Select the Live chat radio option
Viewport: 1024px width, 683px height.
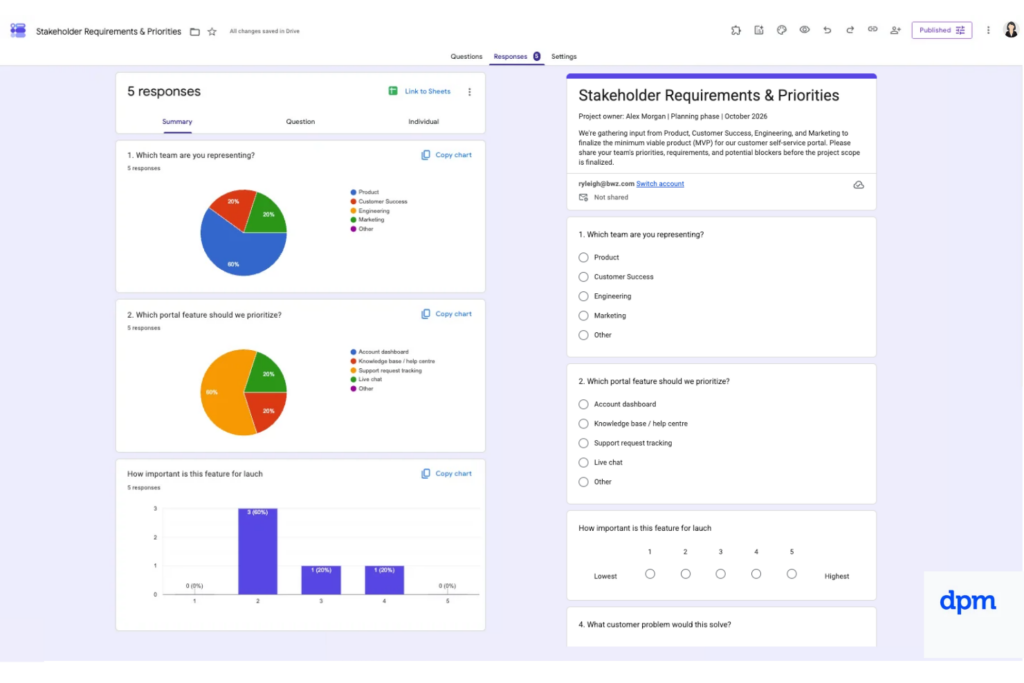(x=583, y=462)
